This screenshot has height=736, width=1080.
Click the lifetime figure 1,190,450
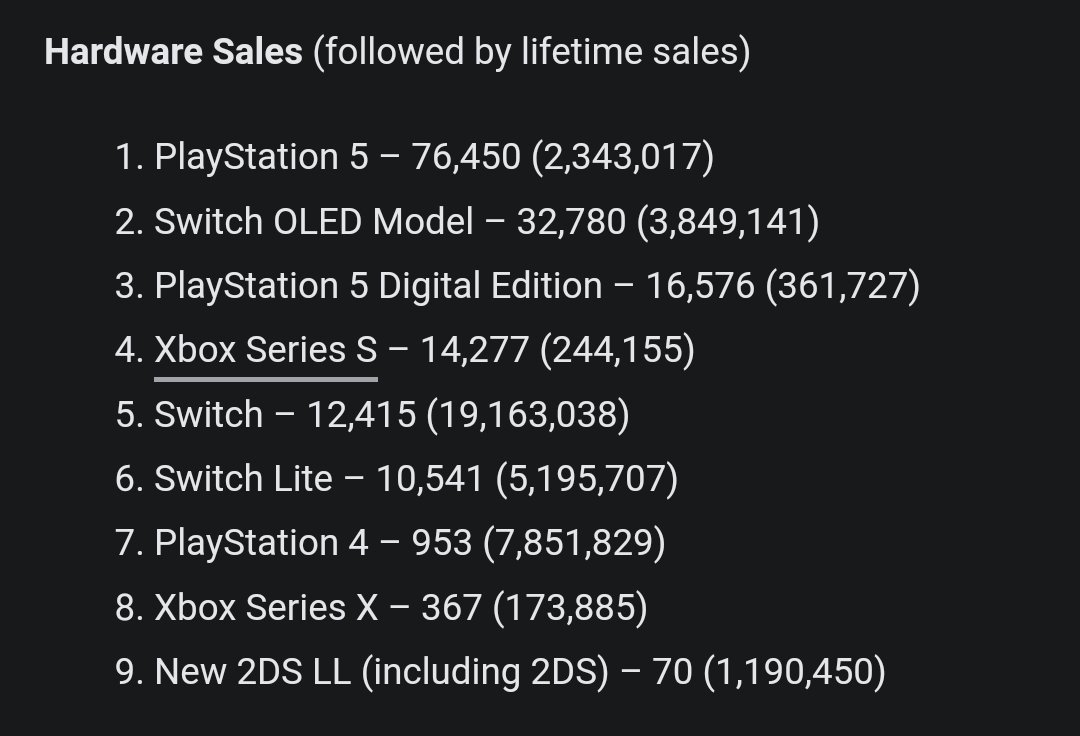795,671
